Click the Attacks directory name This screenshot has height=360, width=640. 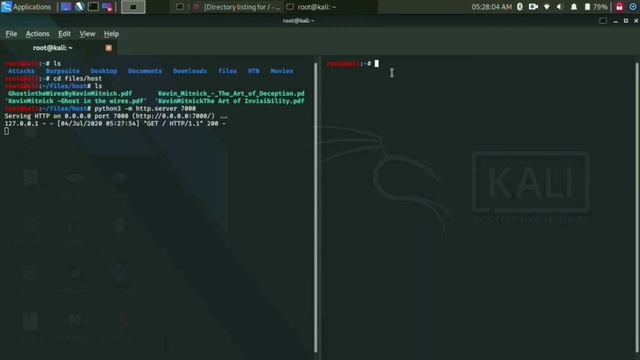[x=21, y=71]
